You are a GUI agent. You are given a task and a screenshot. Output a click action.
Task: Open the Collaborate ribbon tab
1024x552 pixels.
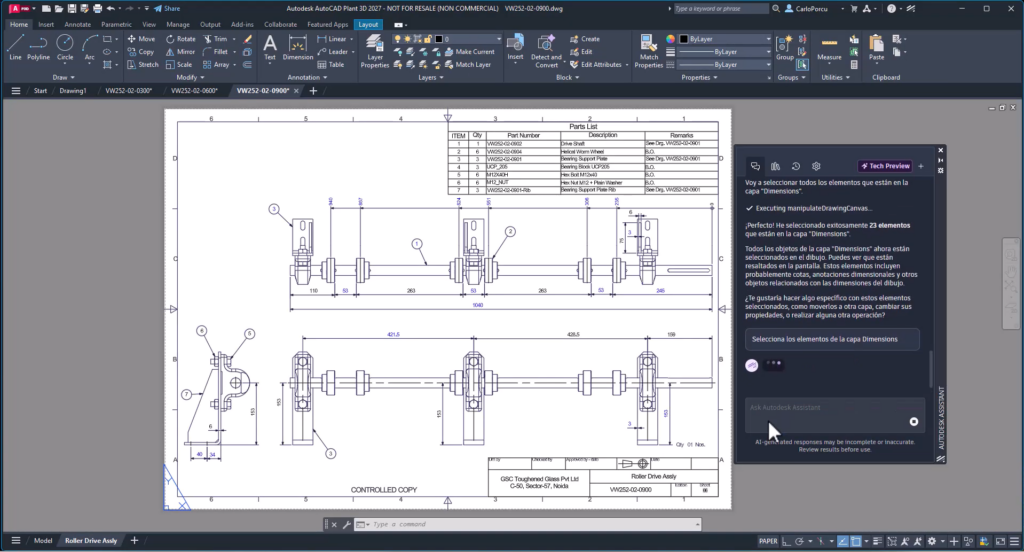(280, 24)
